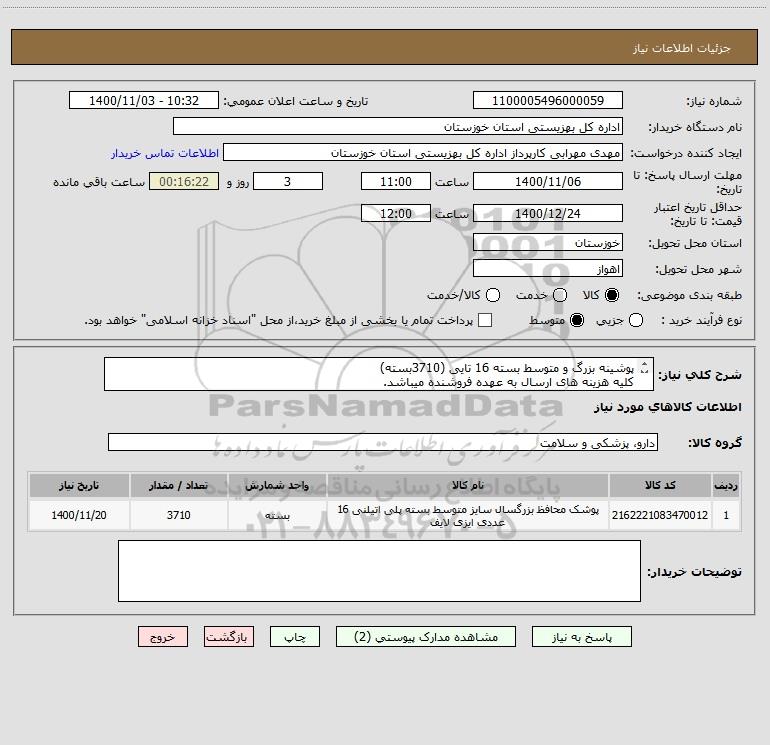The image size is (770, 745).
Task: Click the general description text box
Action: coord(379,374)
